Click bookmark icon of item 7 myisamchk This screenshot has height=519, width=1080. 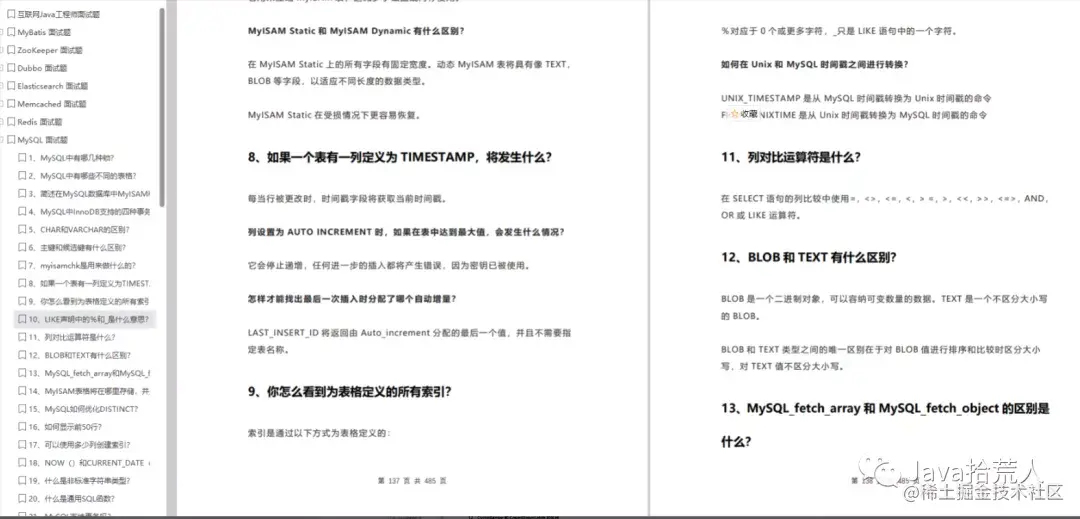[22, 265]
